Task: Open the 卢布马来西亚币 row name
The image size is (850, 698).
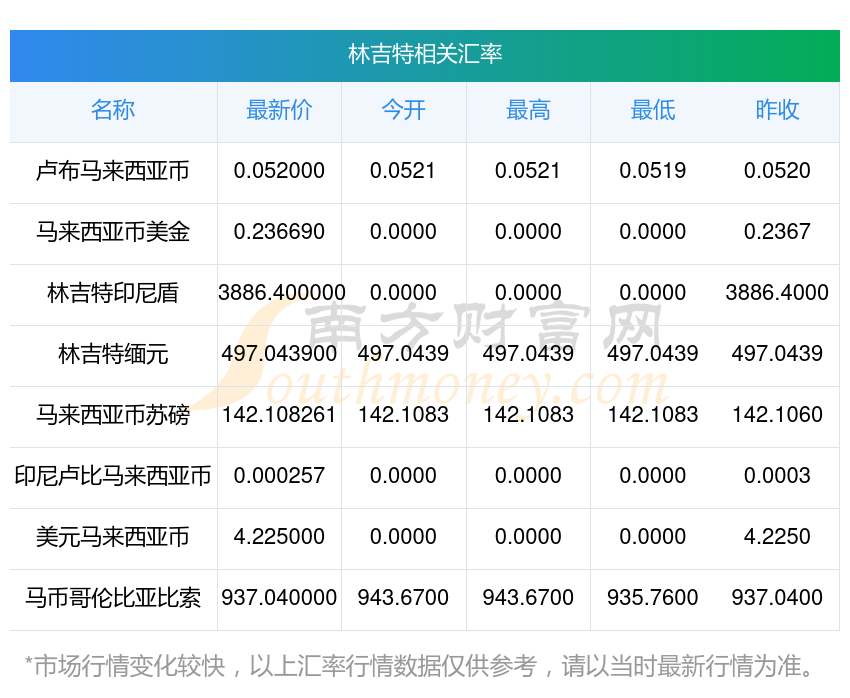Action: point(113,171)
